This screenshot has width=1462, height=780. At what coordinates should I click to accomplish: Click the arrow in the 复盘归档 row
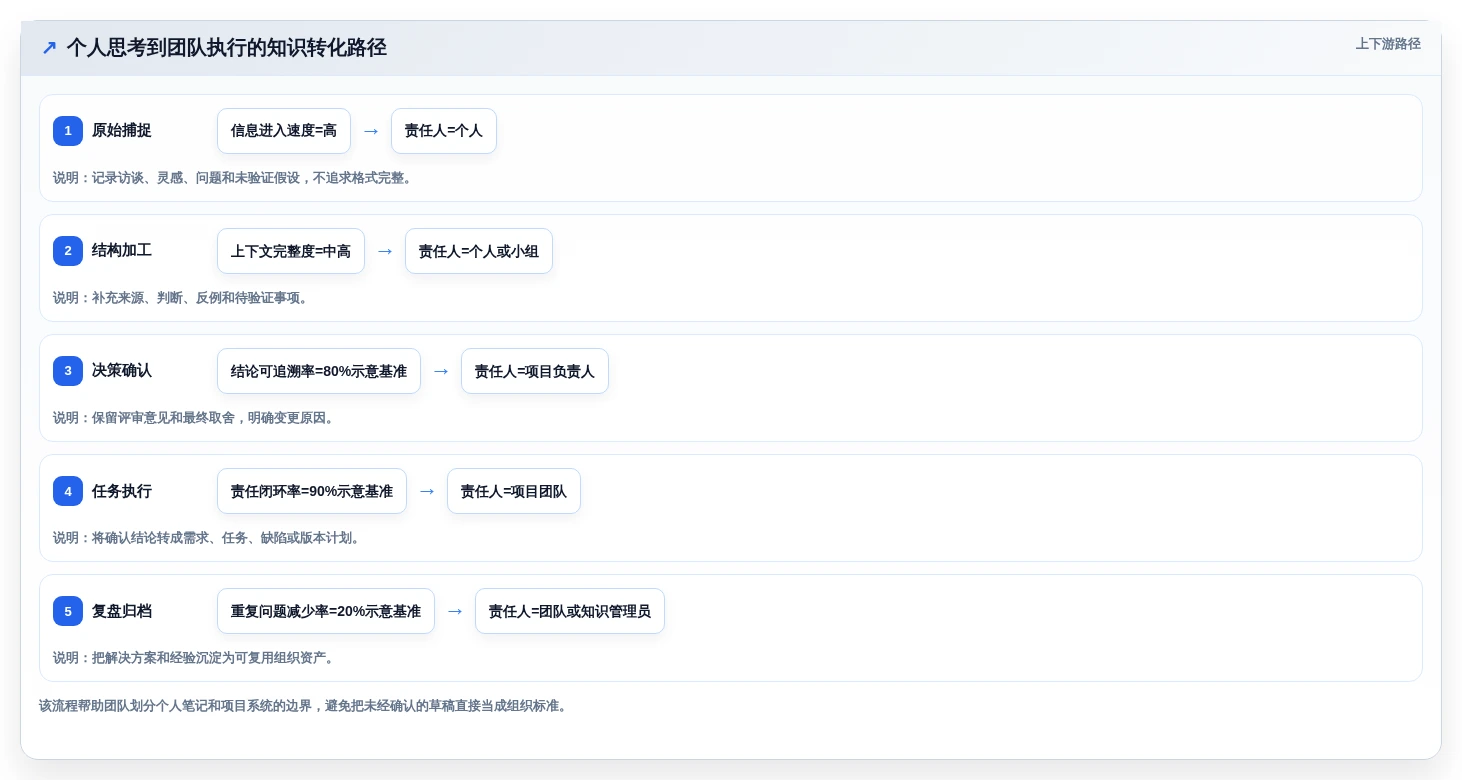click(455, 611)
